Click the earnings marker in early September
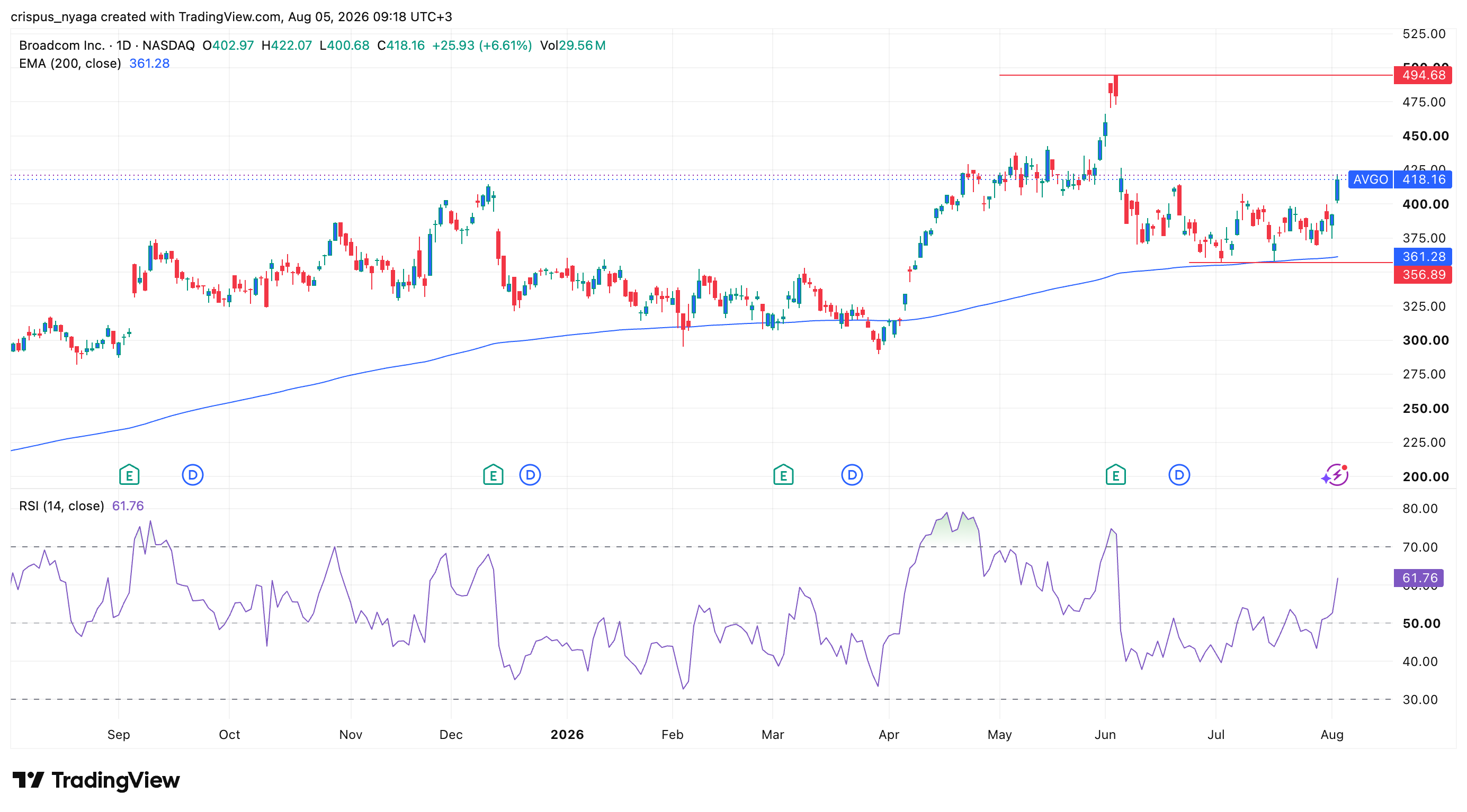 pyautogui.click(x=129, y=475)
